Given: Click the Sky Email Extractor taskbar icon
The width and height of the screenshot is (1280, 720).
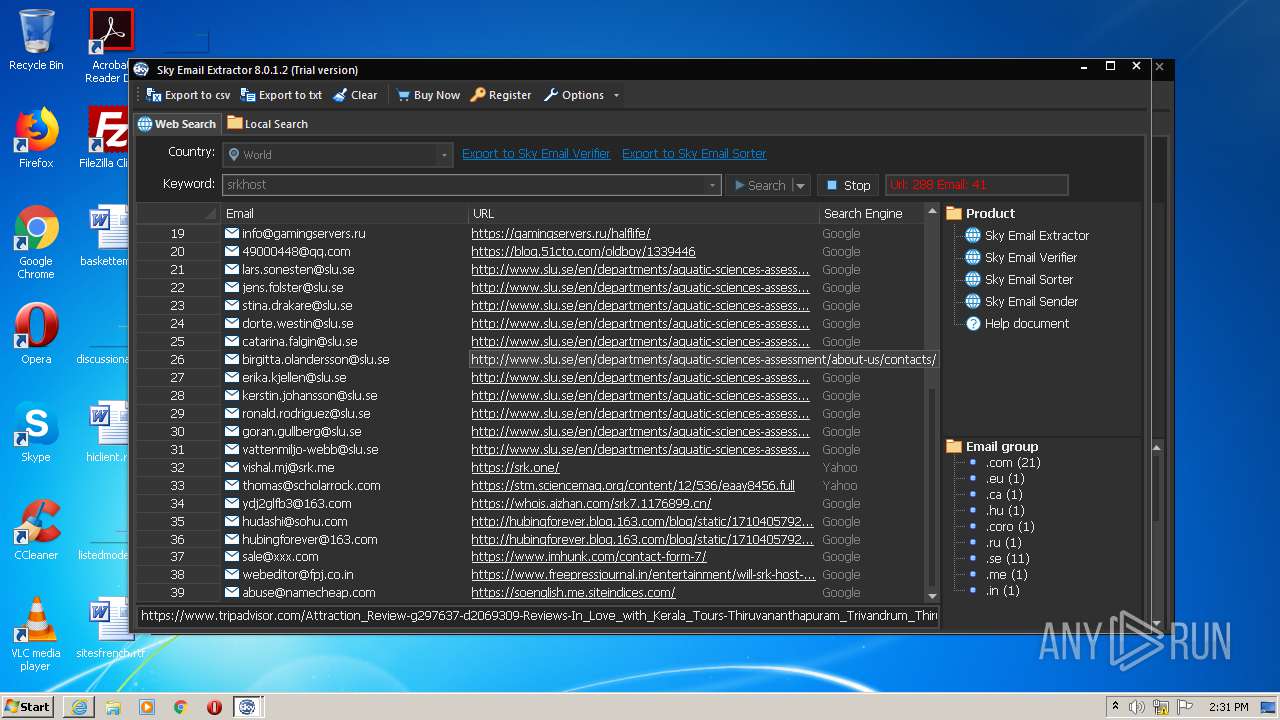Looking at the screenshot, I should click(x=247, y=707).
